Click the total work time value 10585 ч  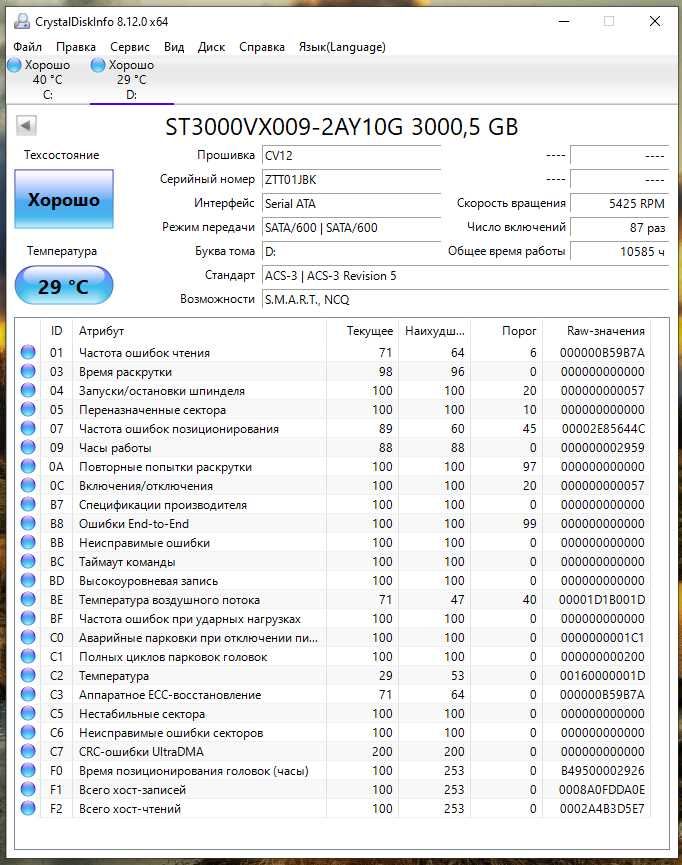619,252
